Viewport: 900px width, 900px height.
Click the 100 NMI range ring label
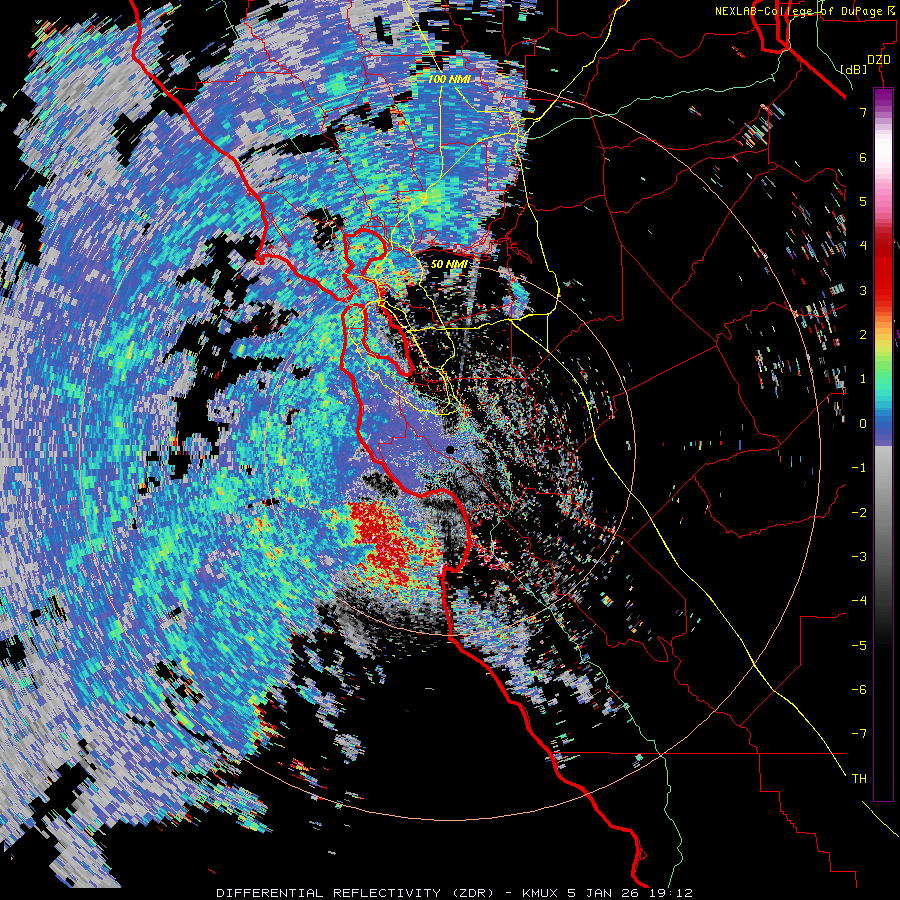point(448,79)
